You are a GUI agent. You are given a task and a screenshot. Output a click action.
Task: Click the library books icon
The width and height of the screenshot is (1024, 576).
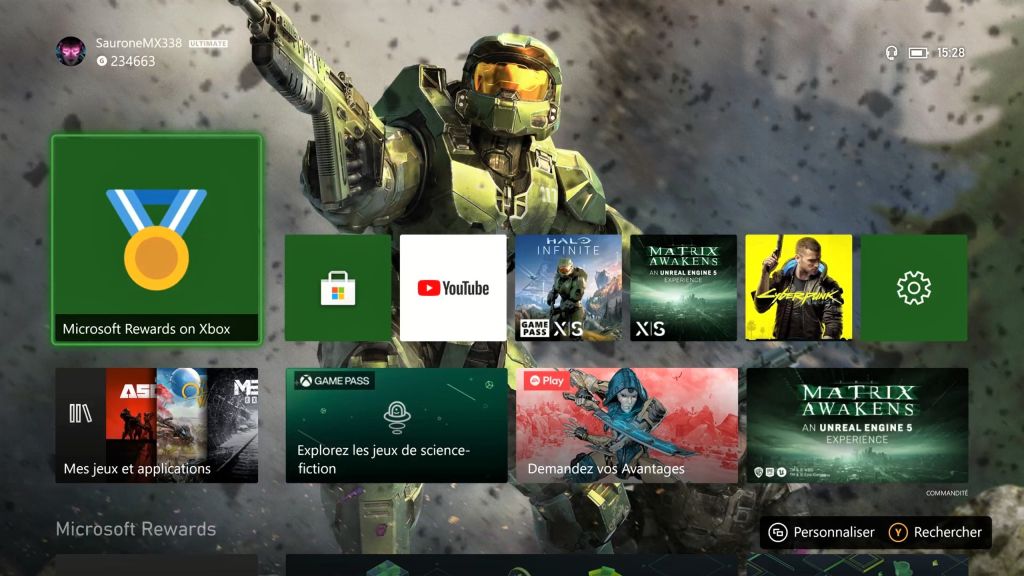point(80,413)
